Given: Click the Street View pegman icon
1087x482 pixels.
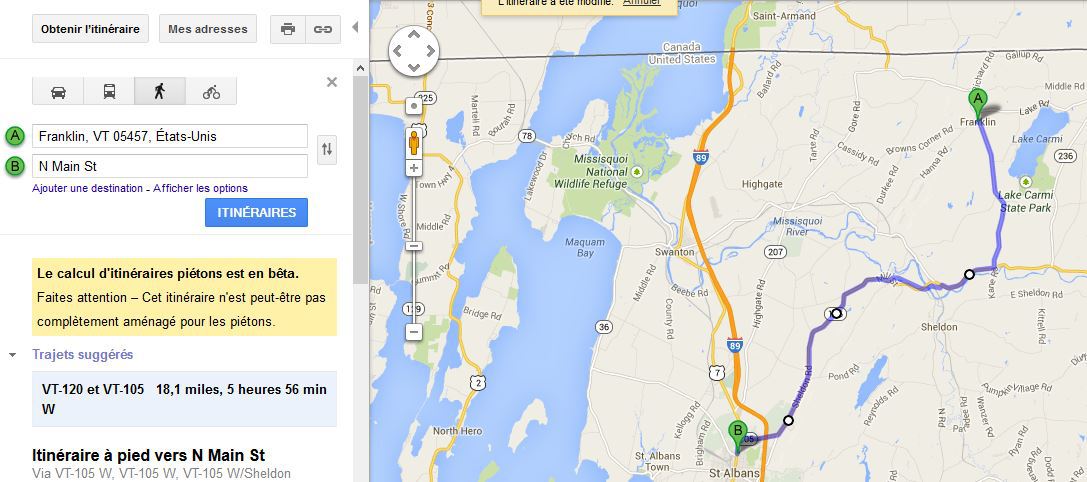Looking at the screenshot, I should (x=414, y=143).
